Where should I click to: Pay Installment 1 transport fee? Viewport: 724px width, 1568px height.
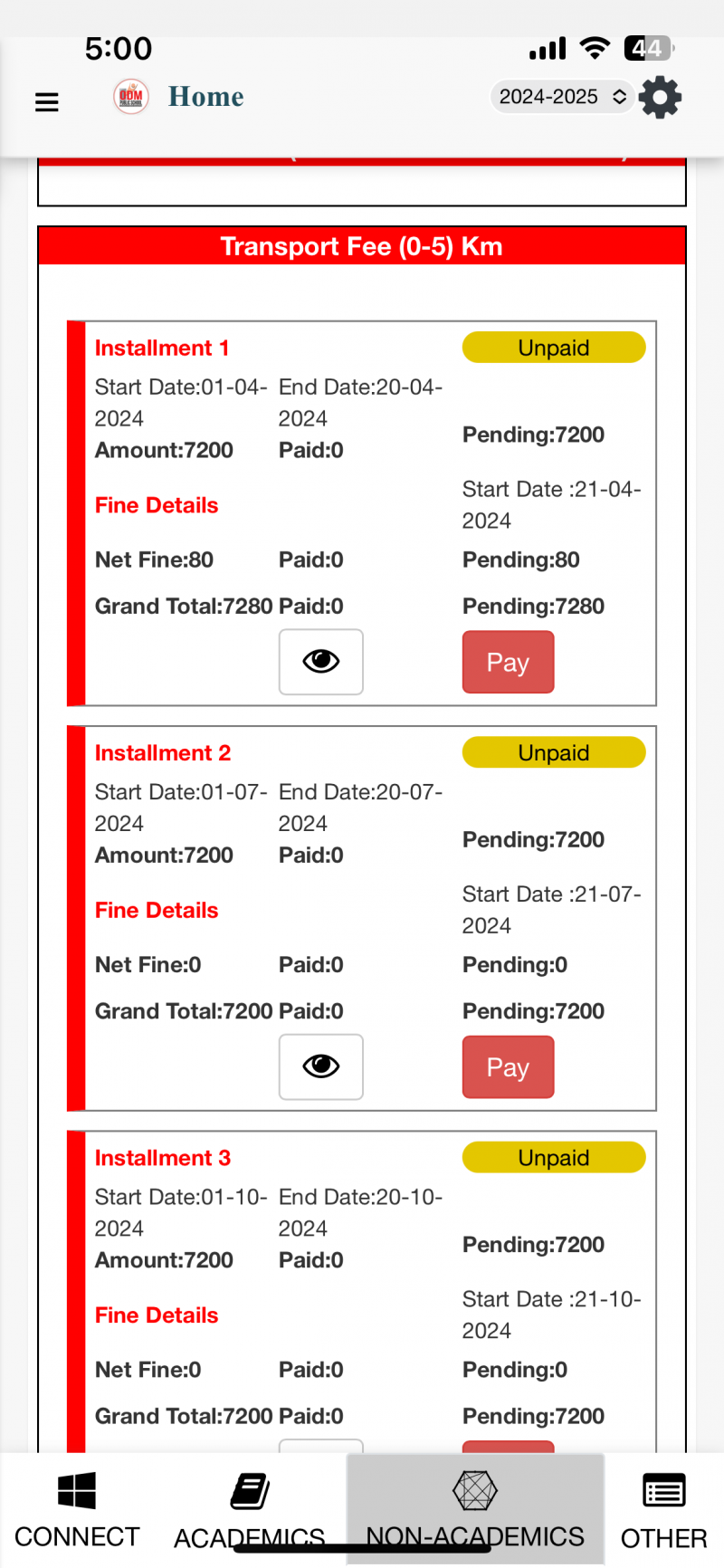[x=508, y=662]
